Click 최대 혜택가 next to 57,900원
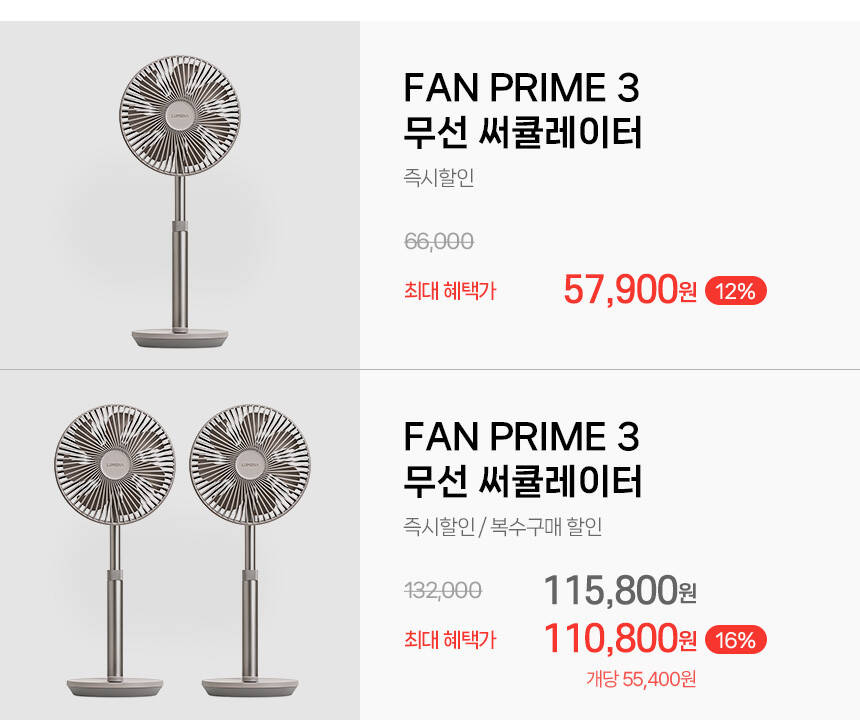The width and height of the screenshot is (860, 720). coord(450,292)
